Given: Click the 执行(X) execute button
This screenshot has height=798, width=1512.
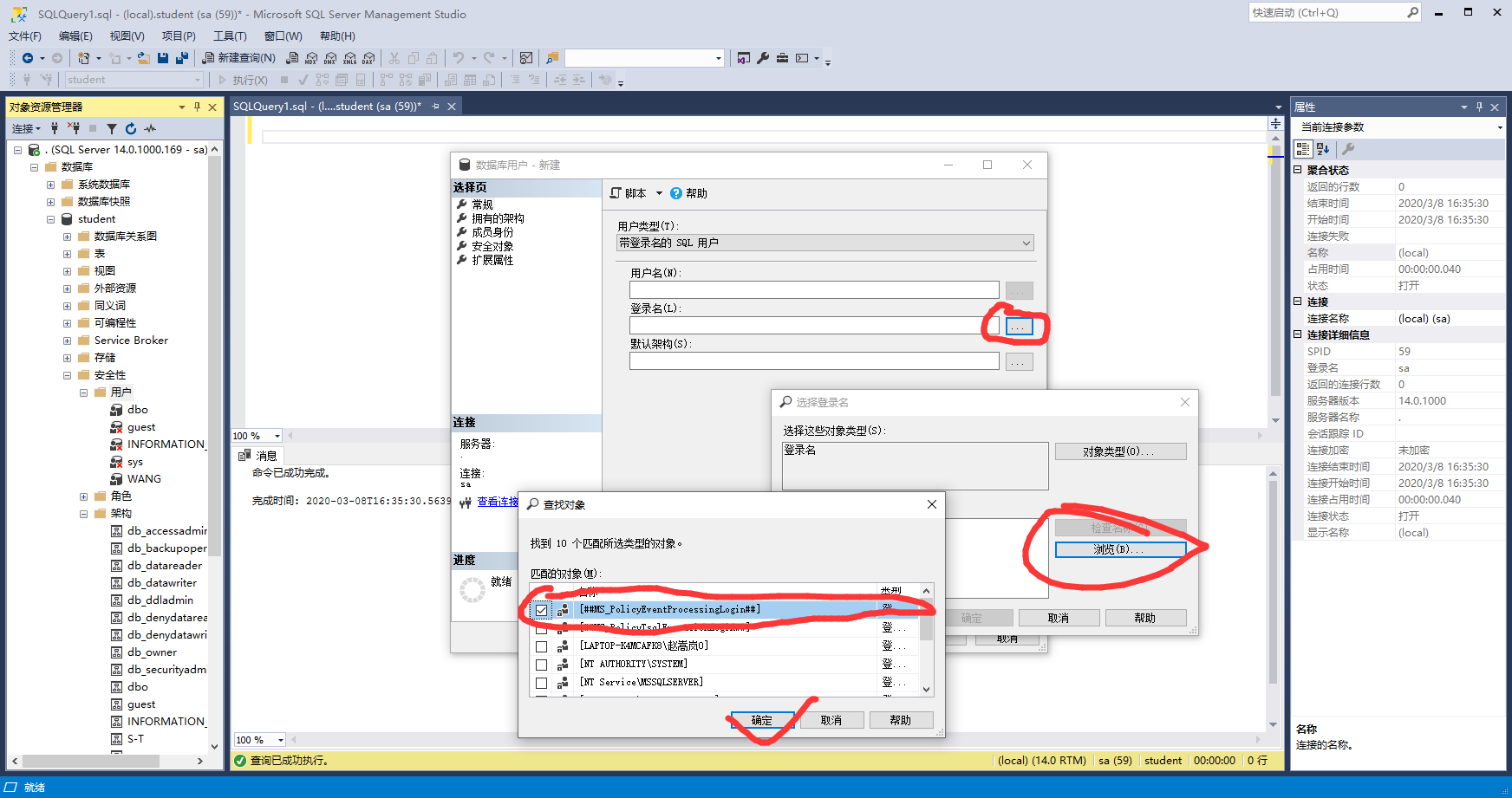Looking at the screenshot, I should coord(243,80).
